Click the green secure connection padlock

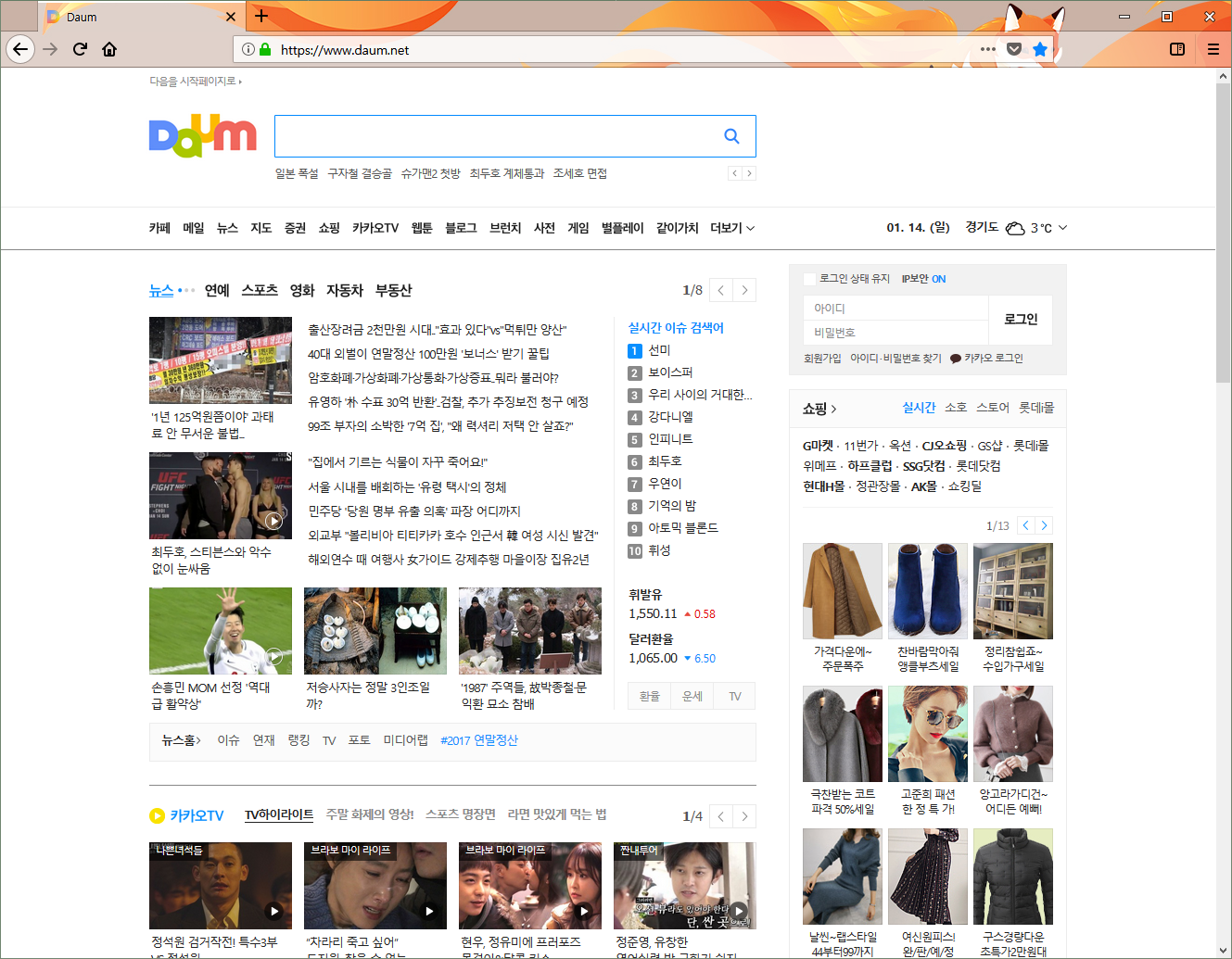point(265,49)
